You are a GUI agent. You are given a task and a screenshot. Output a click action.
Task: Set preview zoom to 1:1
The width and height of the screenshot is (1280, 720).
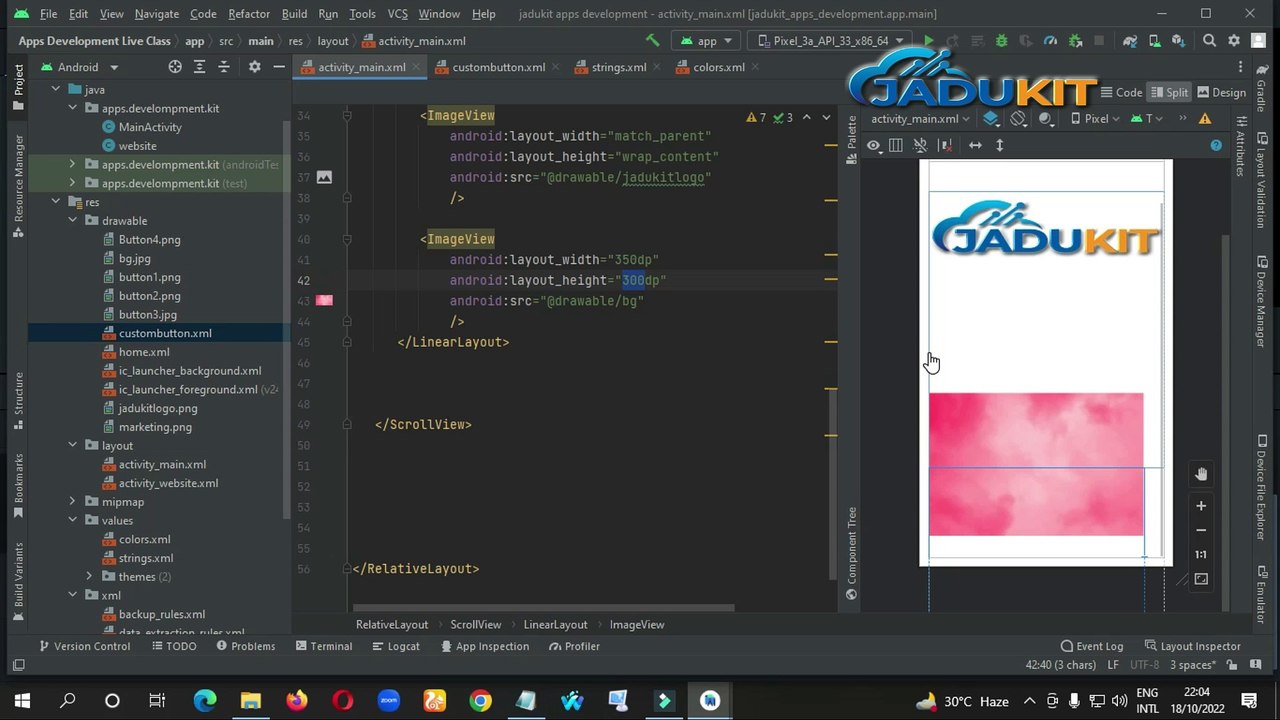(1201, 555)
